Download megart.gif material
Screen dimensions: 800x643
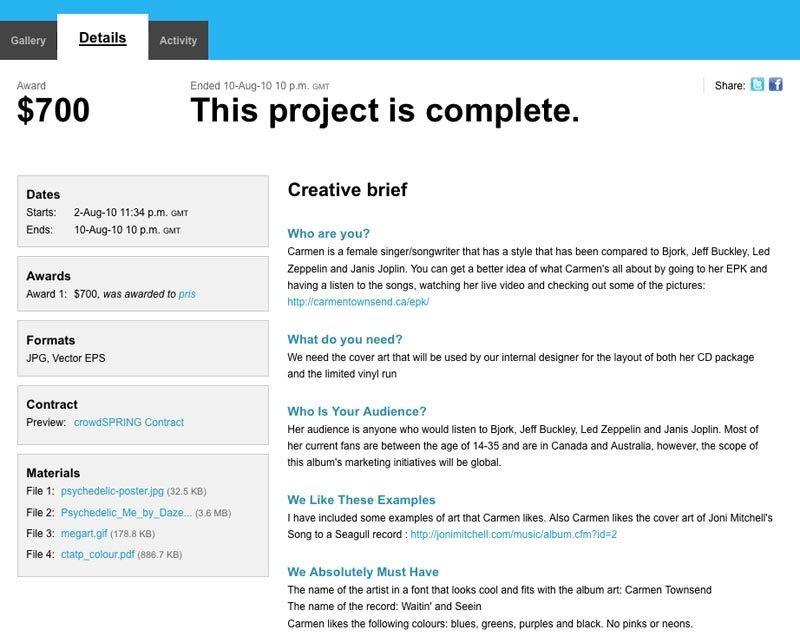(x=85, y=534)
